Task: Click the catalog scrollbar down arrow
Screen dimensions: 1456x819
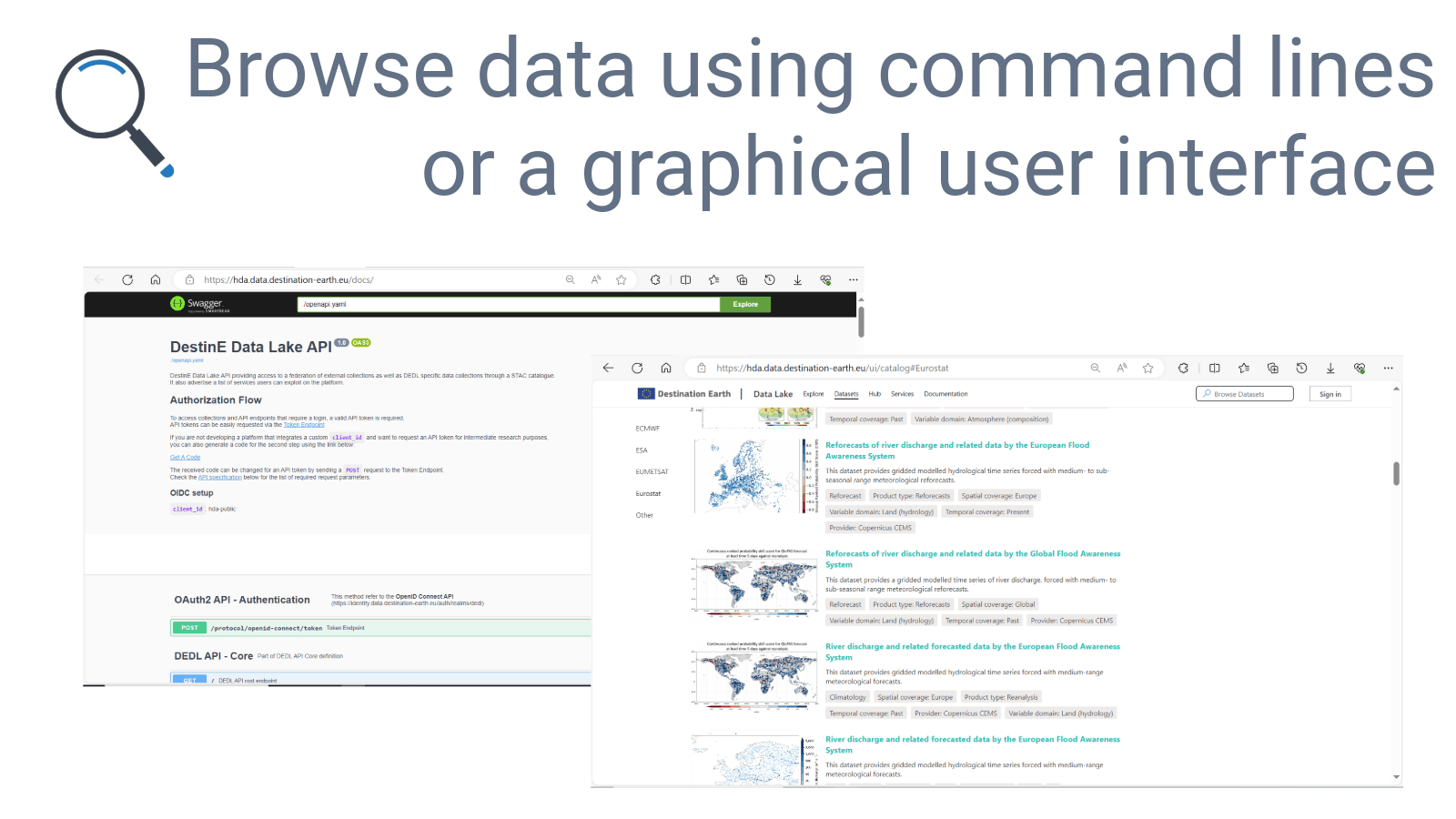Action: (1396, 777)
